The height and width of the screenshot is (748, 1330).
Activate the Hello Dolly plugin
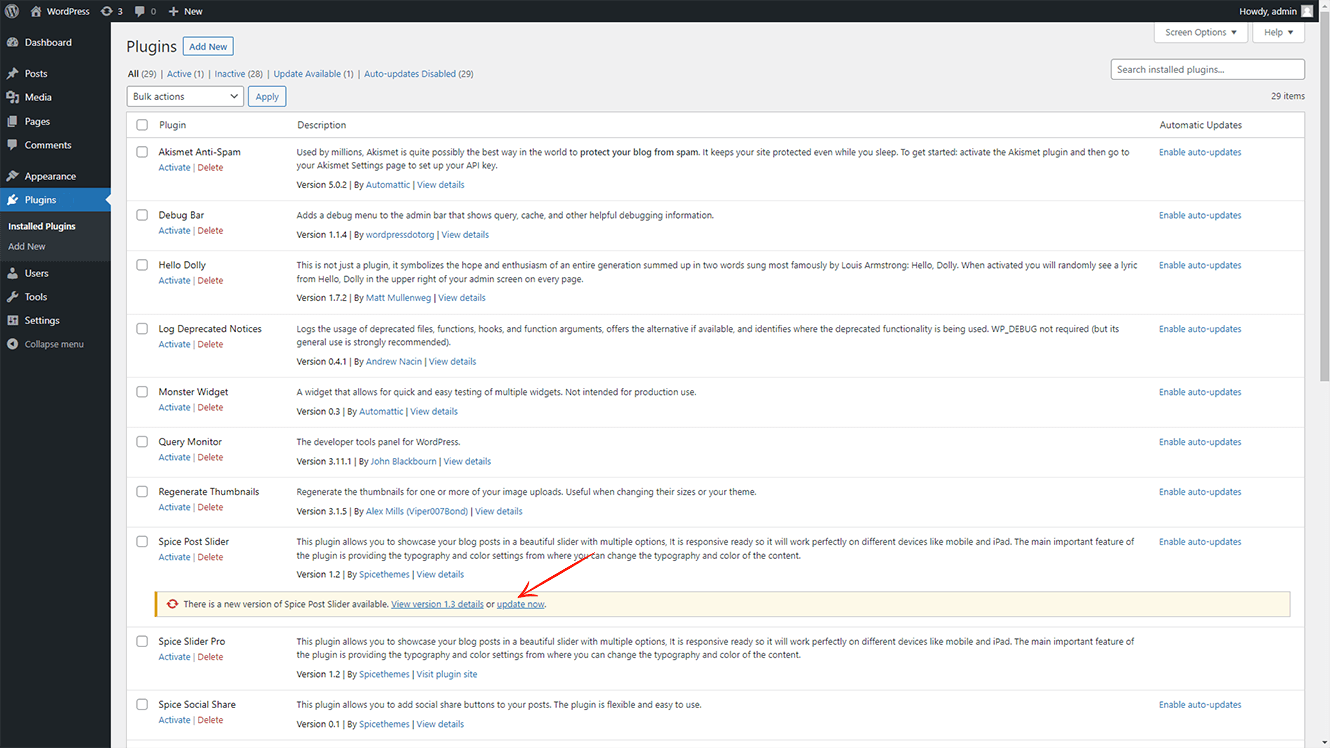[174, 281]
